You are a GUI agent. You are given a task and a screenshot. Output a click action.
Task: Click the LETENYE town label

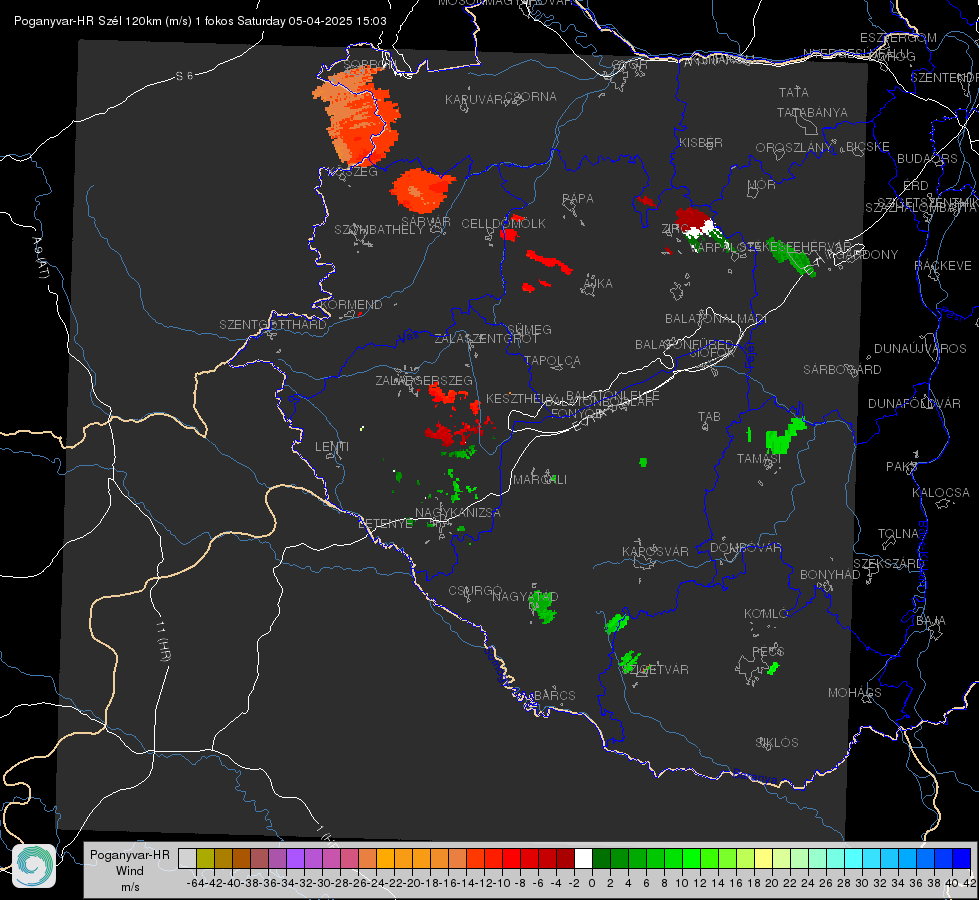(385, 523)
